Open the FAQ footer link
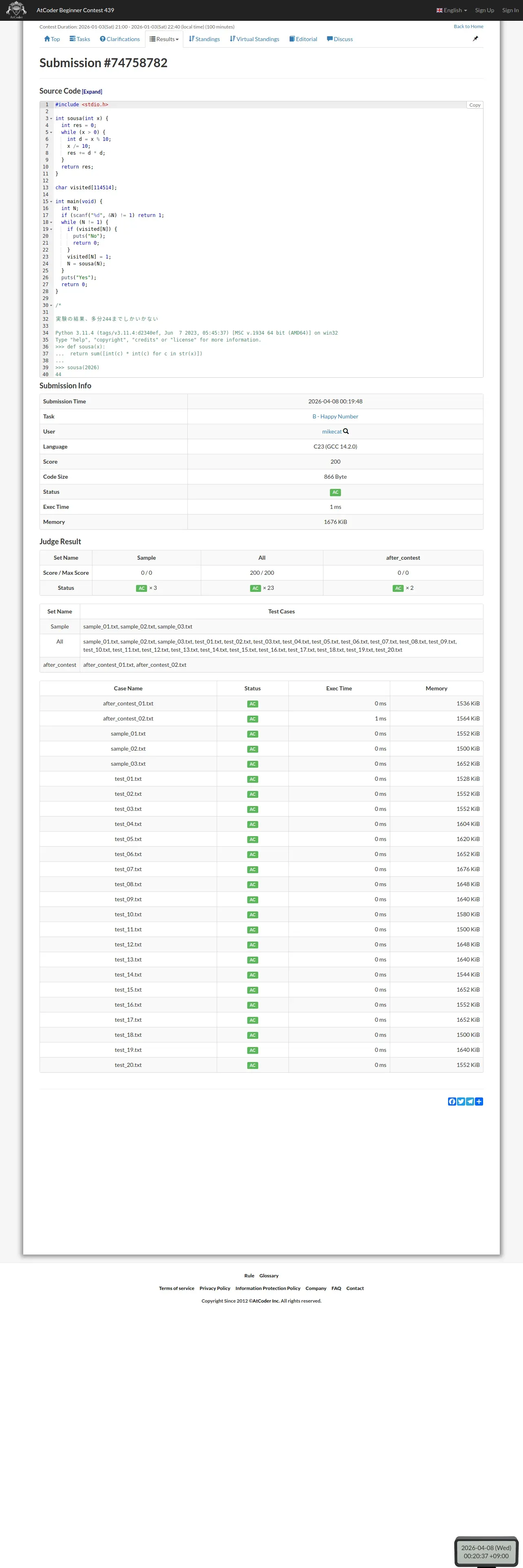The image size is (523, 1568). coord(336,1289)
